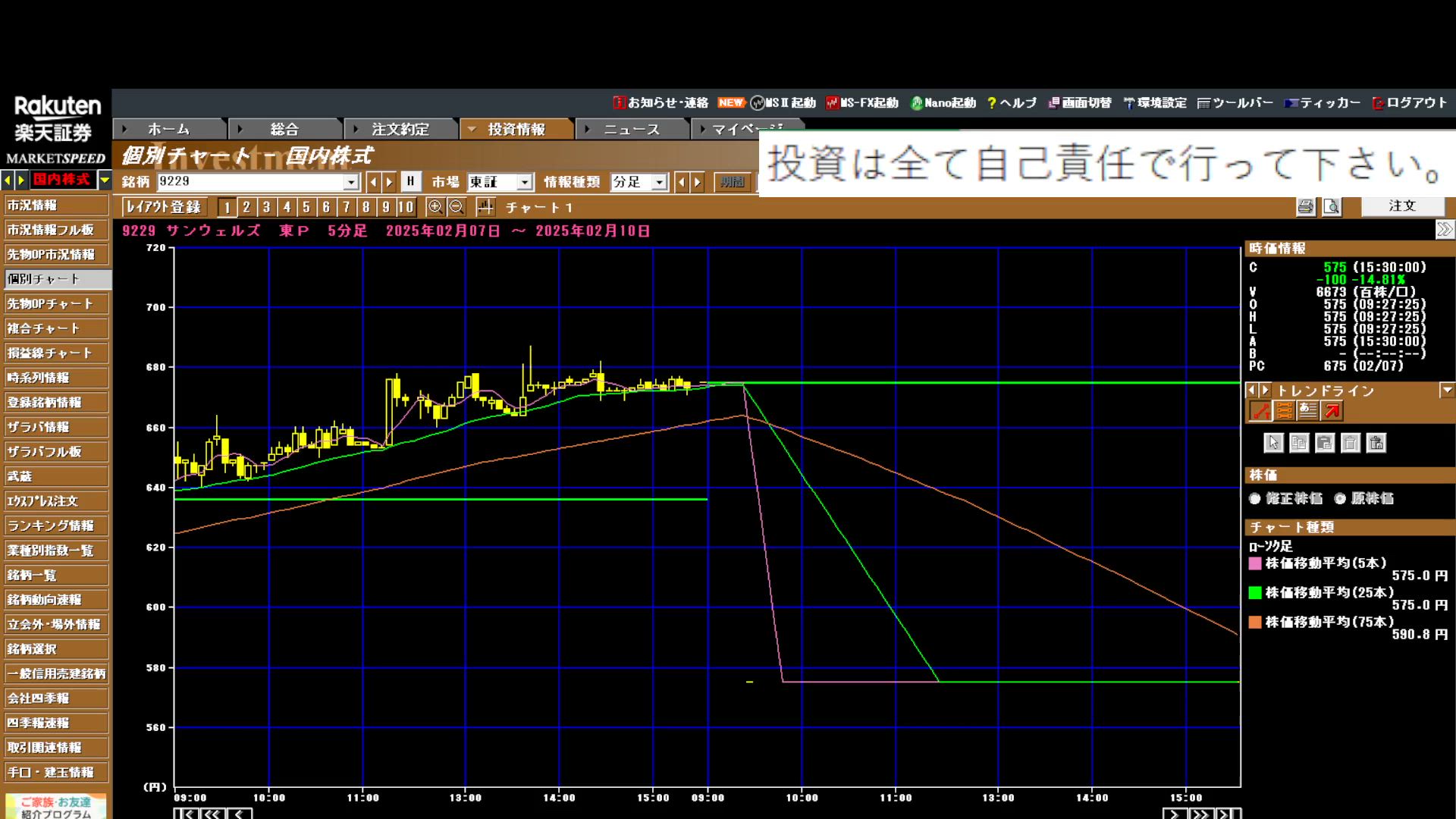Click the print preview icon
The image size is (1456, 819).
pos(1332,206)
